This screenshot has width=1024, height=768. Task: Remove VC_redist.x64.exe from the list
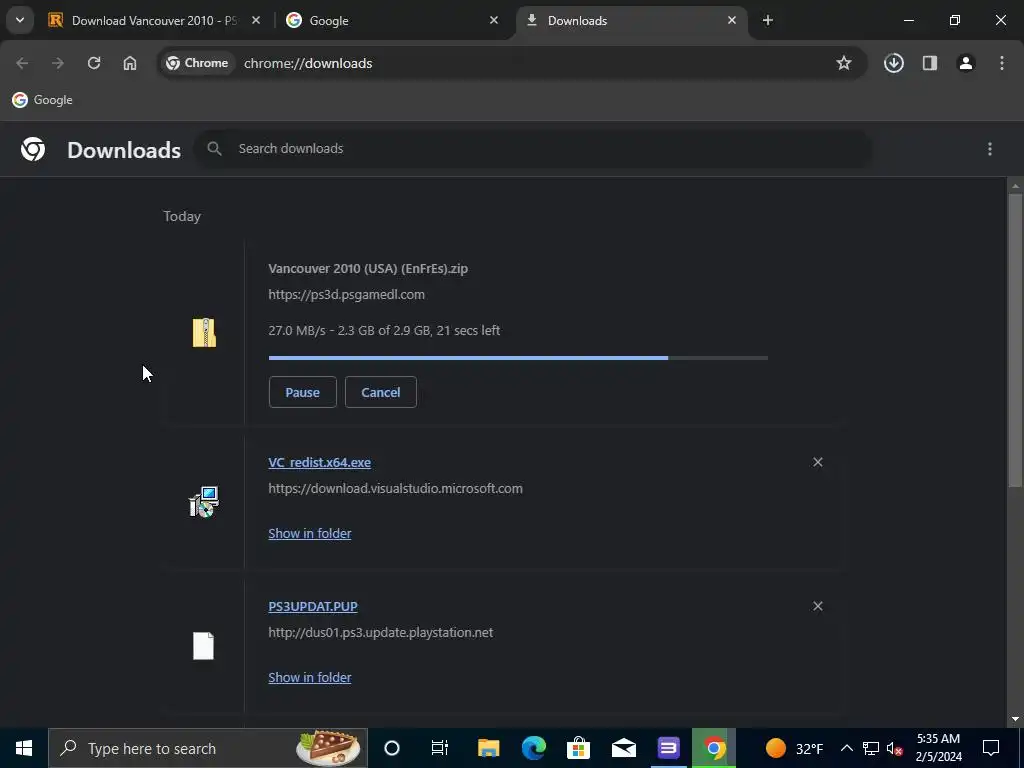(x=818, y=462)
